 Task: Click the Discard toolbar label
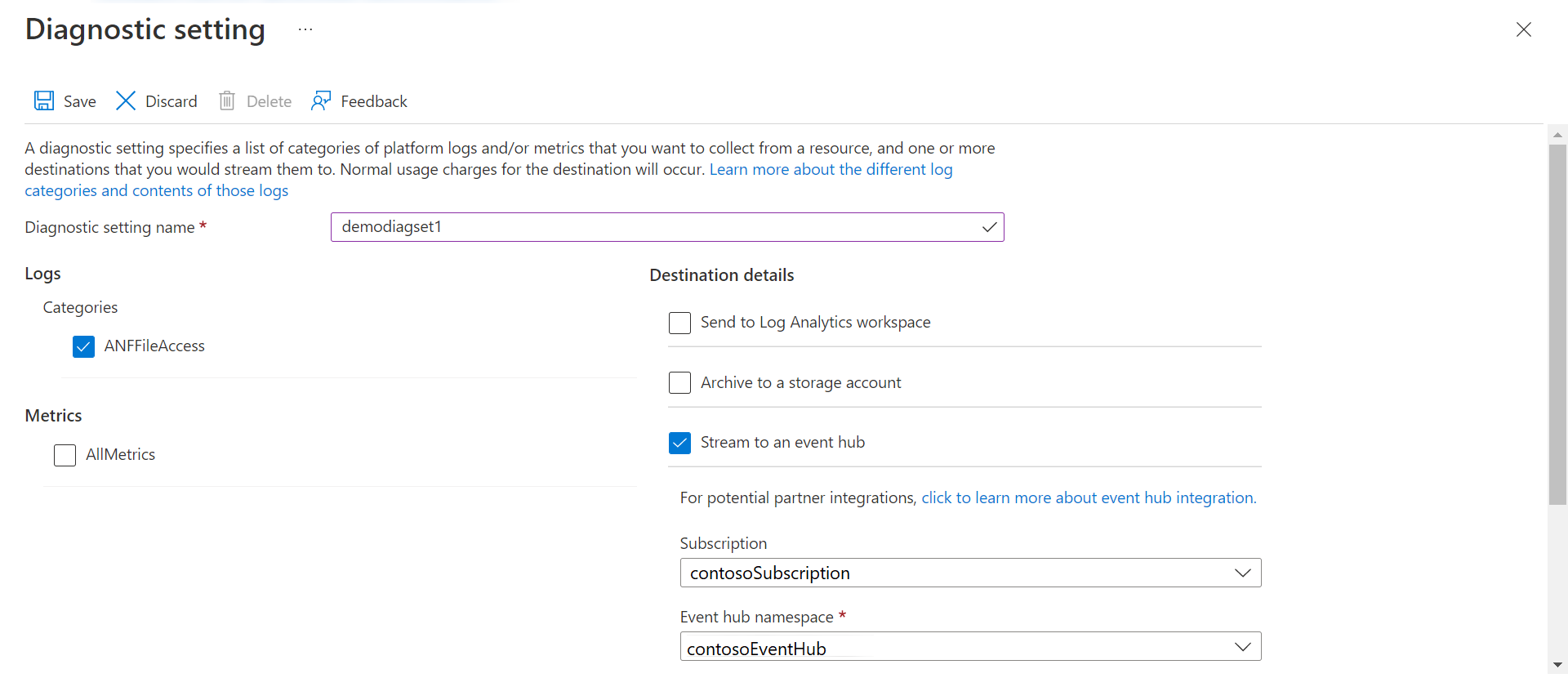click(x=171, y=101)
